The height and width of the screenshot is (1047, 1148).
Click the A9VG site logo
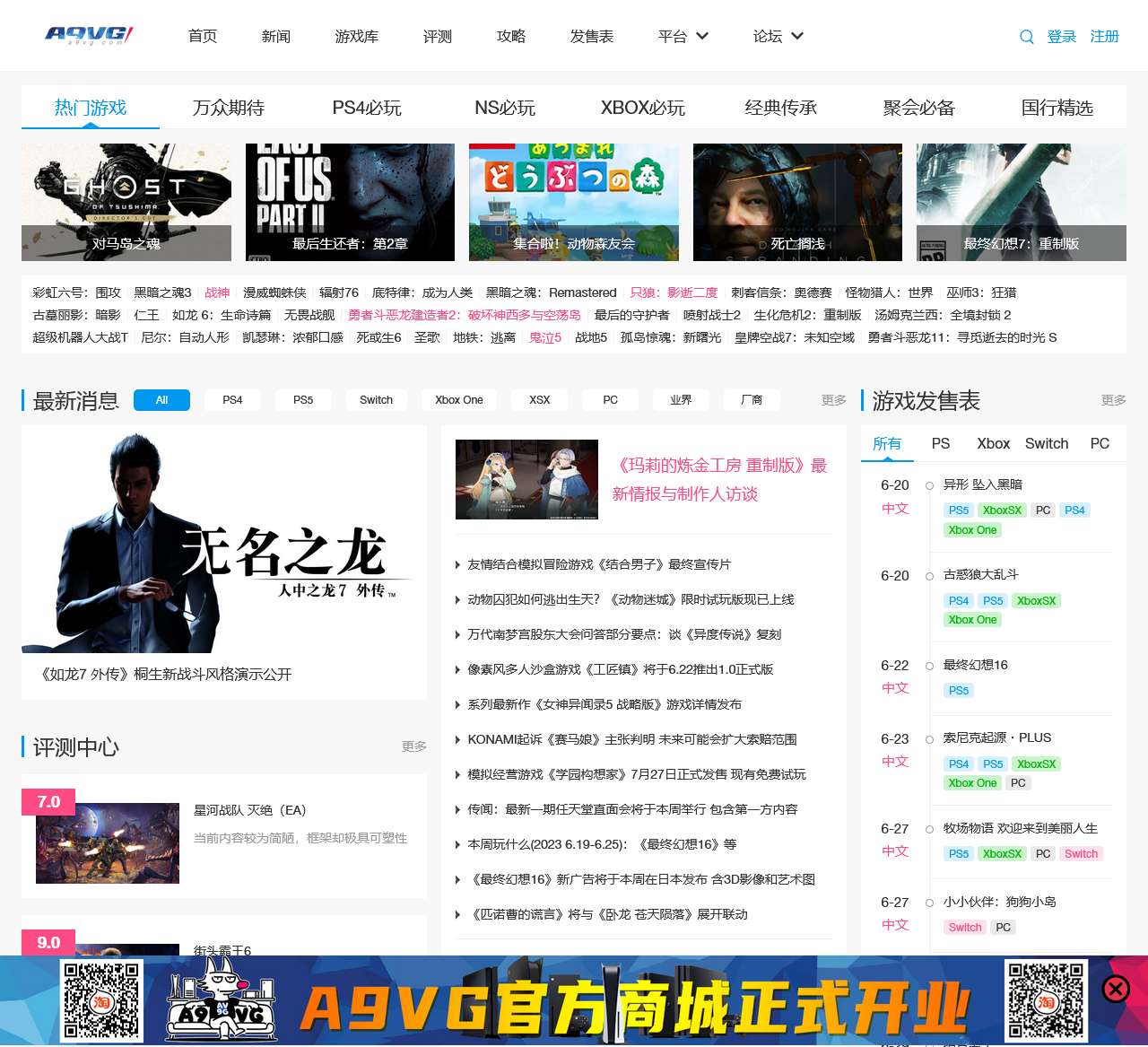click(89, 36)
